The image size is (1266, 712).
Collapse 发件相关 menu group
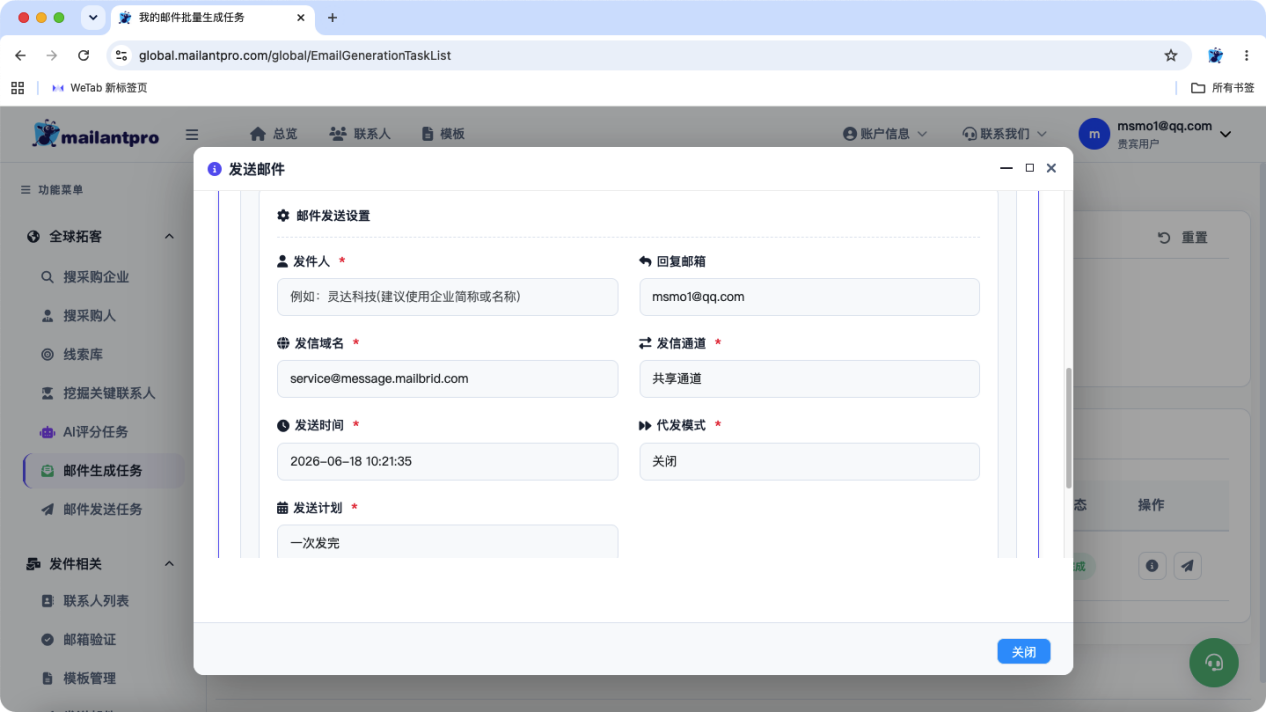tap(169, 564)
